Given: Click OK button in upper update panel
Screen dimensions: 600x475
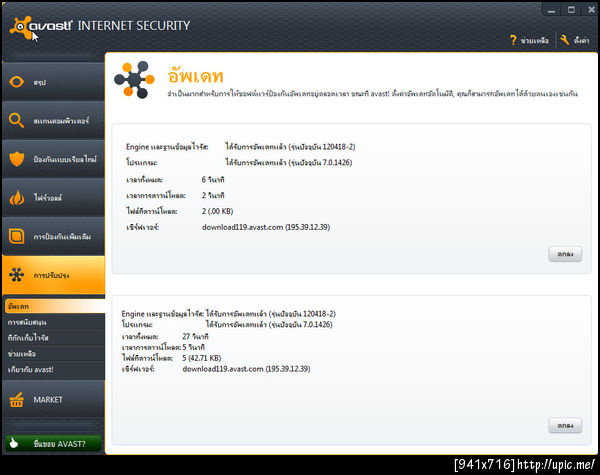Looking at the screenshot, I should click(x=565, y=254).
